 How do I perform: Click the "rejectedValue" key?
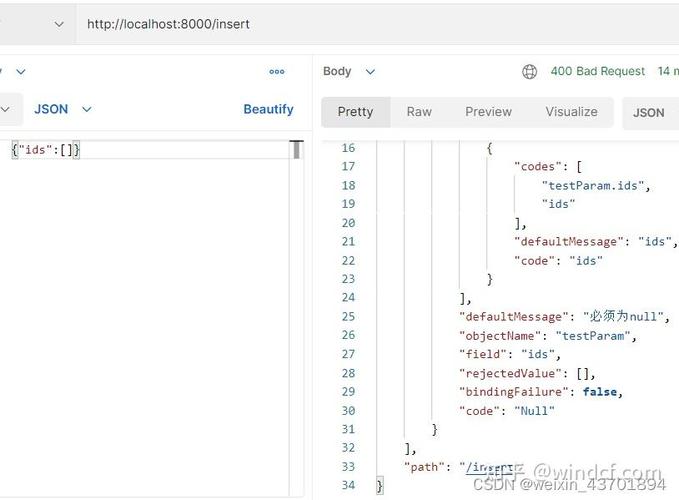point(510,373)
